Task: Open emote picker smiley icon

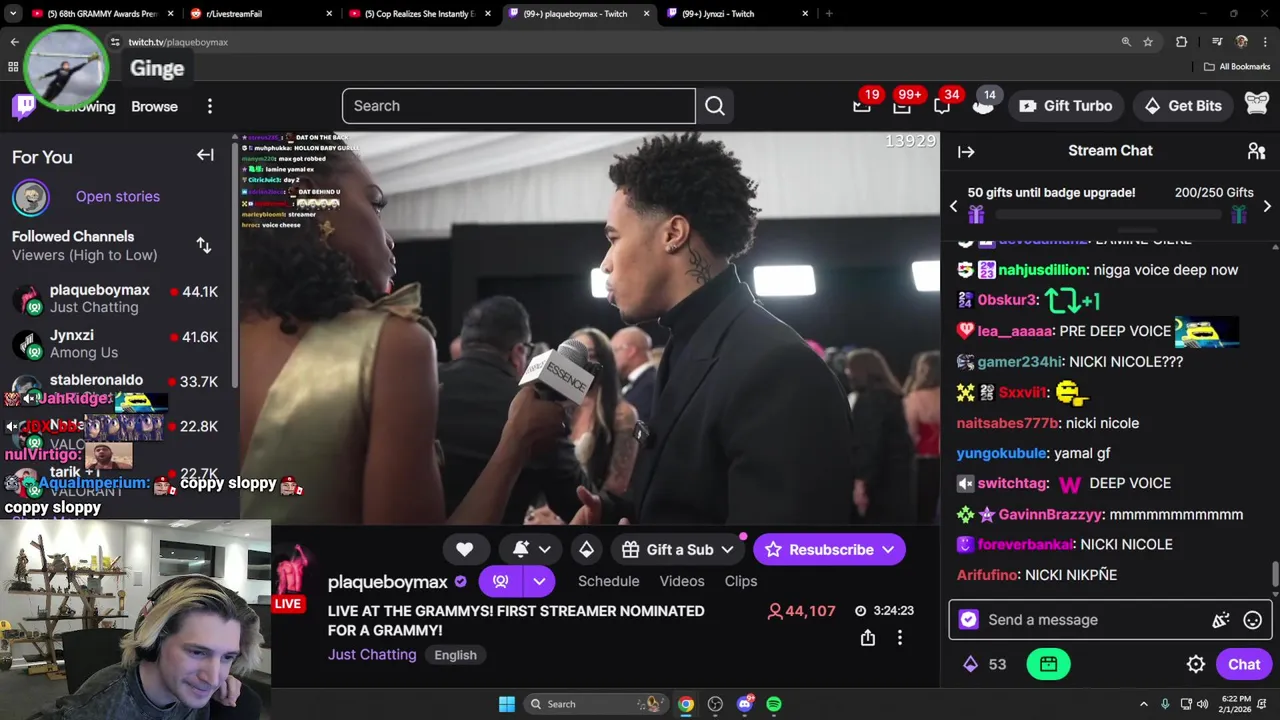Action: pos(1252,620)
